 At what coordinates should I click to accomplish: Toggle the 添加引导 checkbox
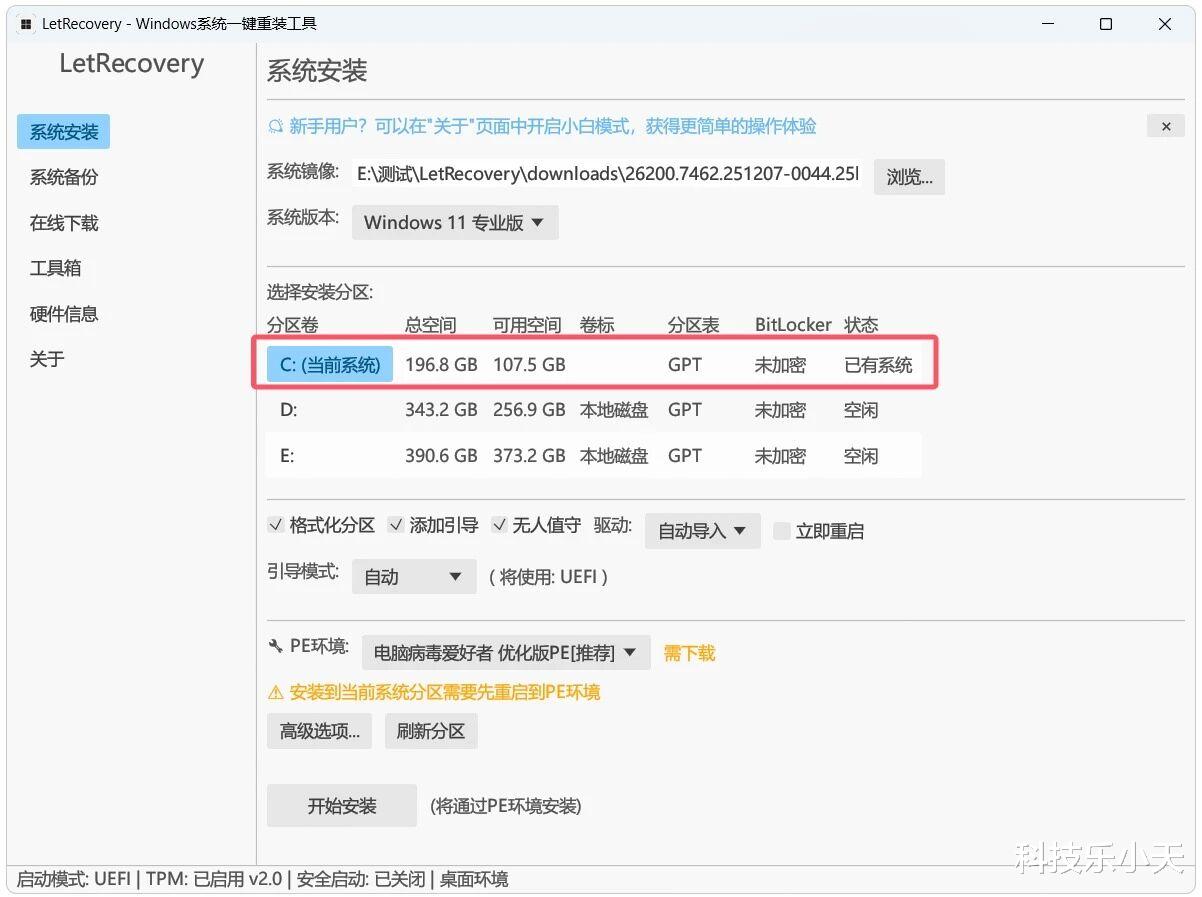click(396, 525)
